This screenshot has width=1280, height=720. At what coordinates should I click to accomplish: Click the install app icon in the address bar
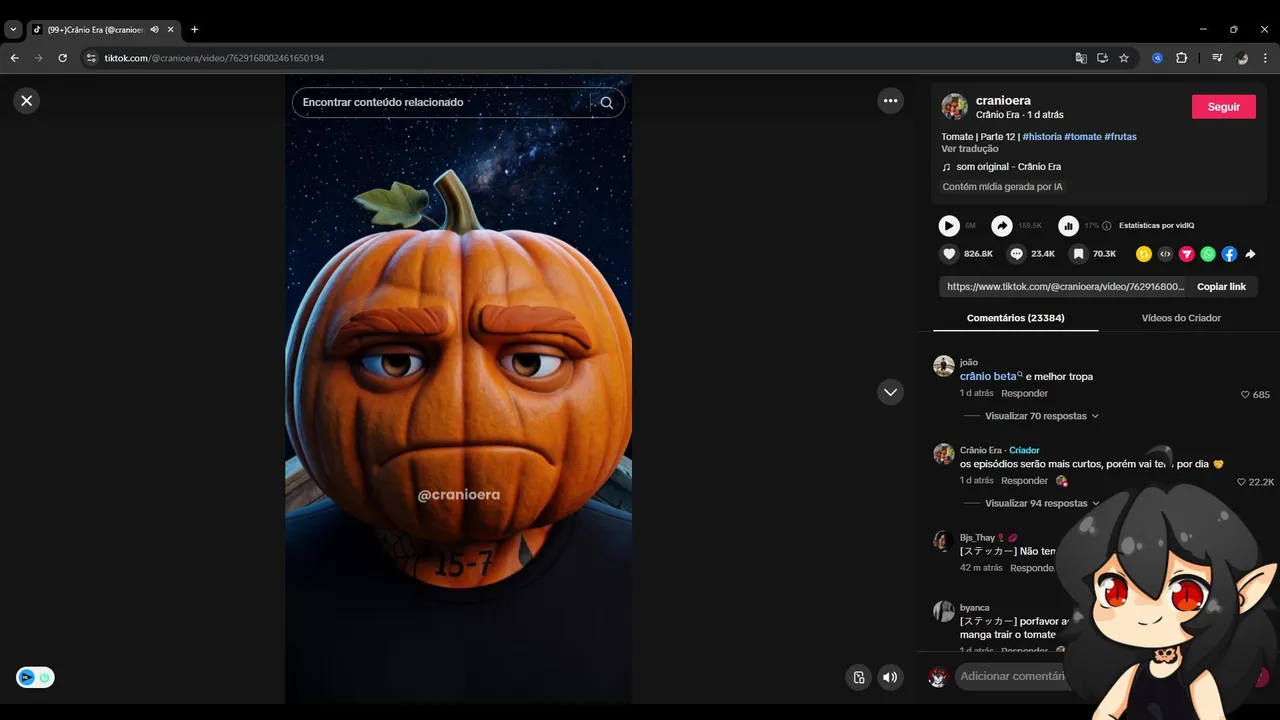pos(1102,58)
